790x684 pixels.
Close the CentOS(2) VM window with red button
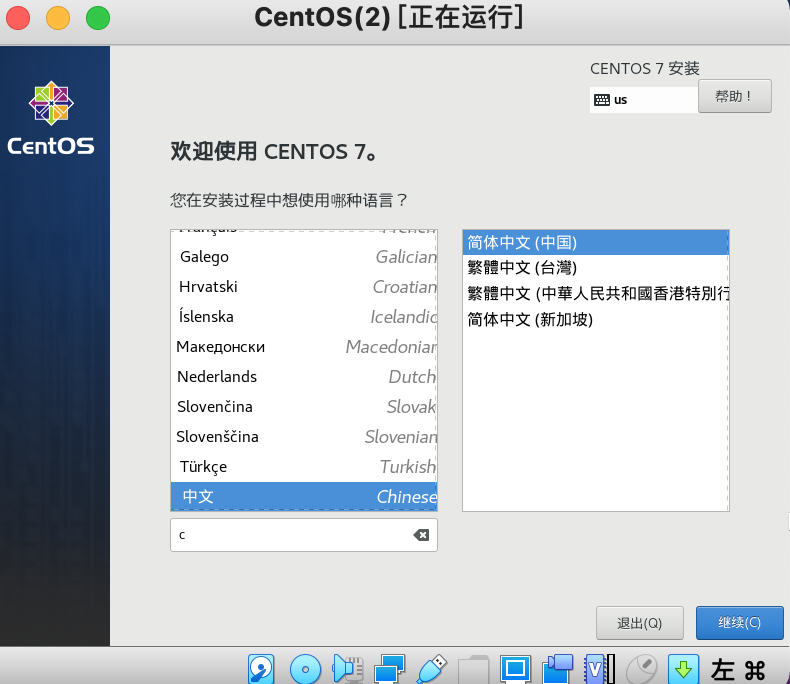pyautogui.click(x=18, y=18)
